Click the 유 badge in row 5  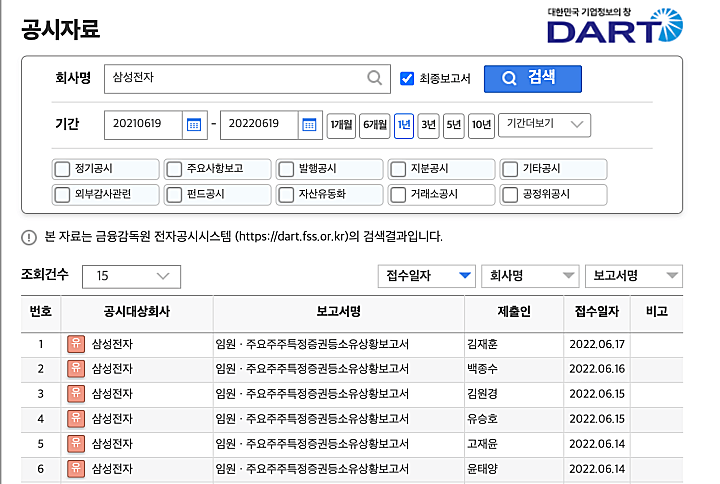coord(76,444)
